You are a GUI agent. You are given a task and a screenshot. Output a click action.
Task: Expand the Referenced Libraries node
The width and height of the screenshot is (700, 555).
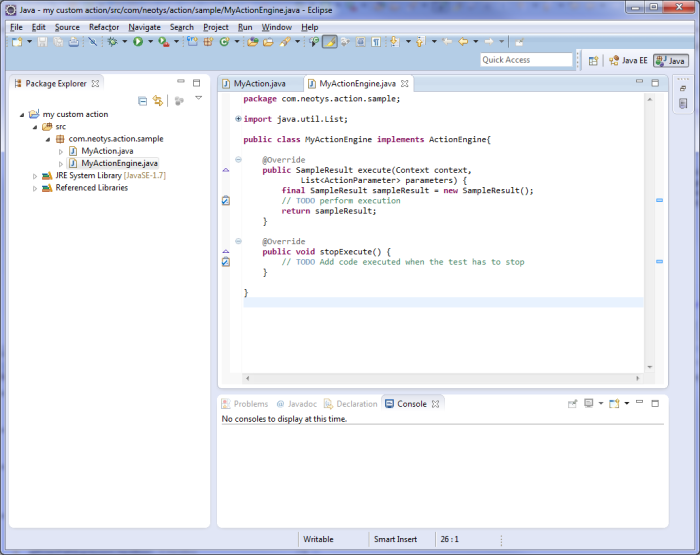(x=35, y=188)
